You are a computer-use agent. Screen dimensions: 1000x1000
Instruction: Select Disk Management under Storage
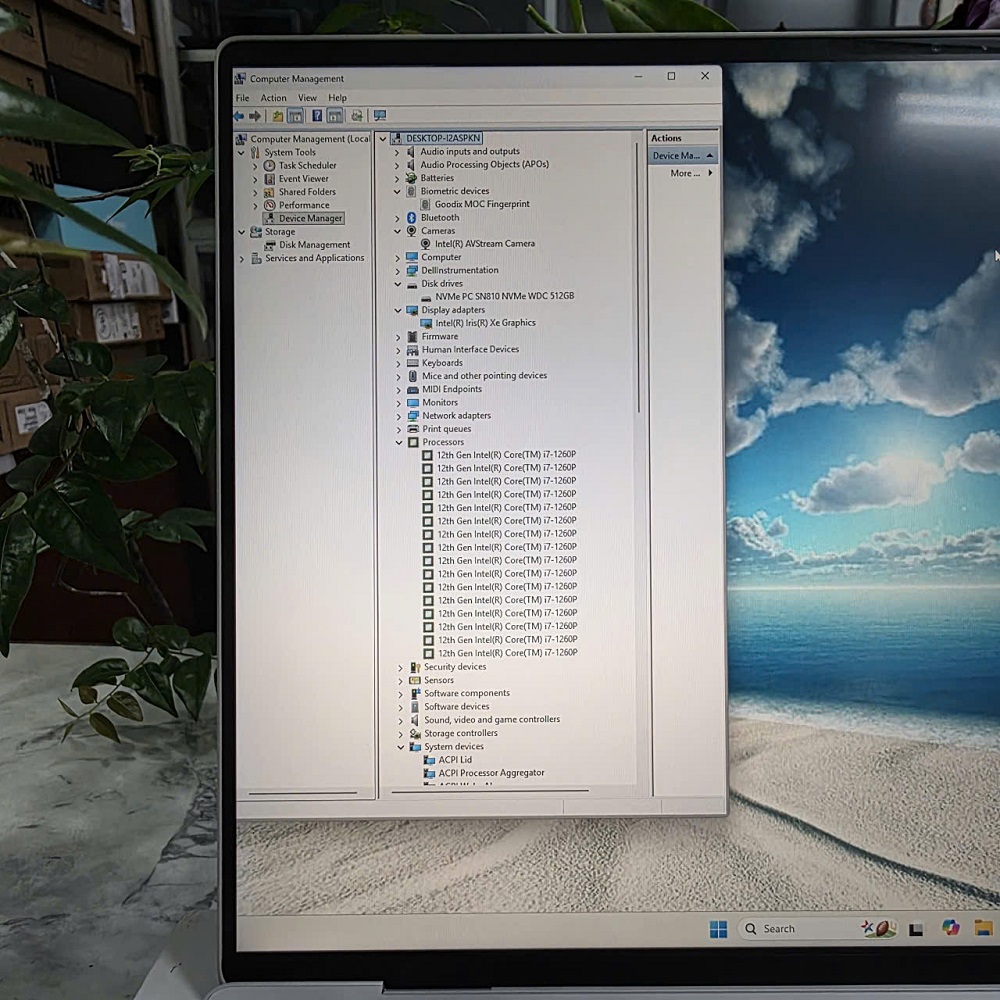tap(314, 245)
